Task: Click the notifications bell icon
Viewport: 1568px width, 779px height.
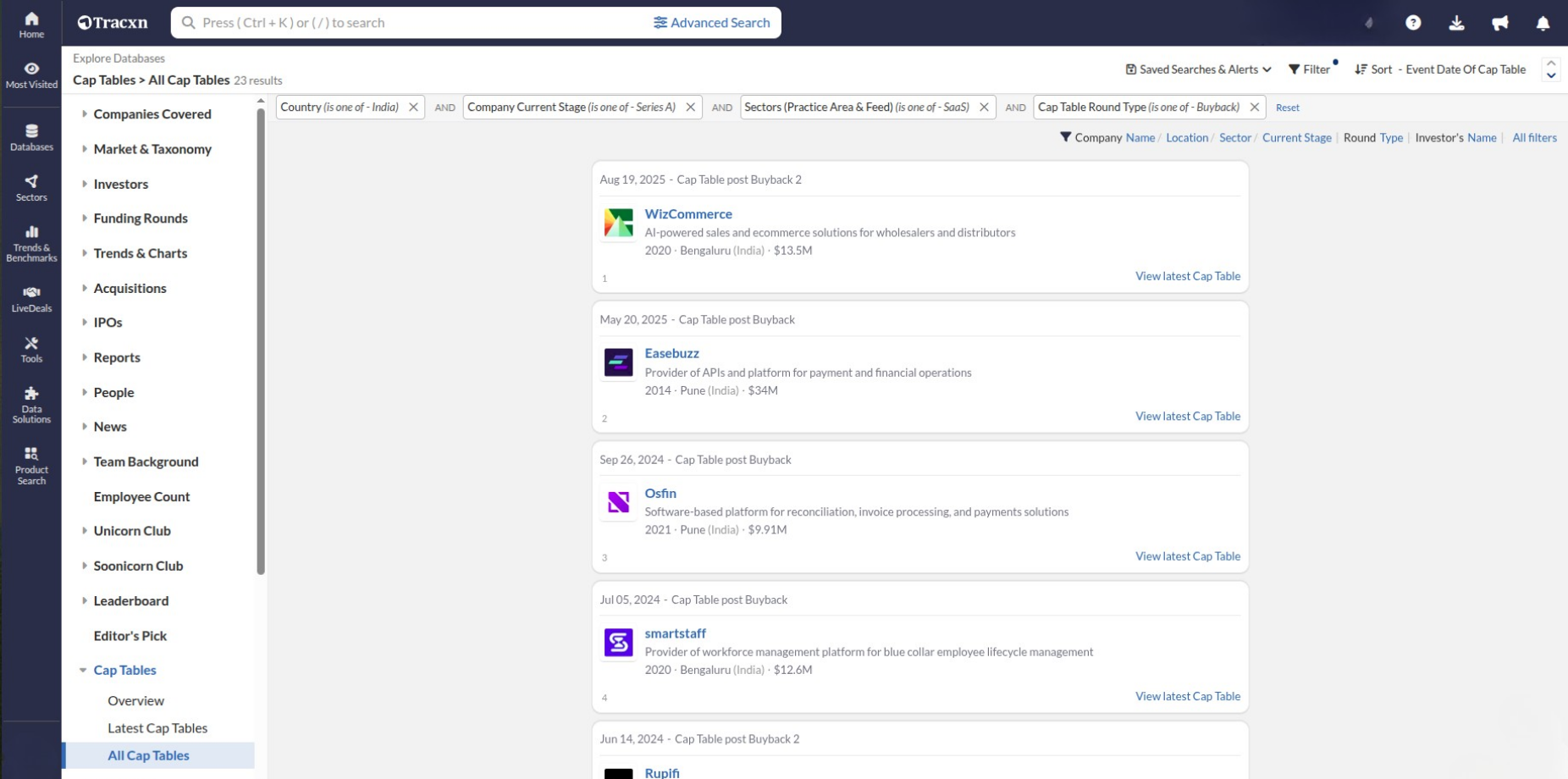Action: tap(1543, 23)
